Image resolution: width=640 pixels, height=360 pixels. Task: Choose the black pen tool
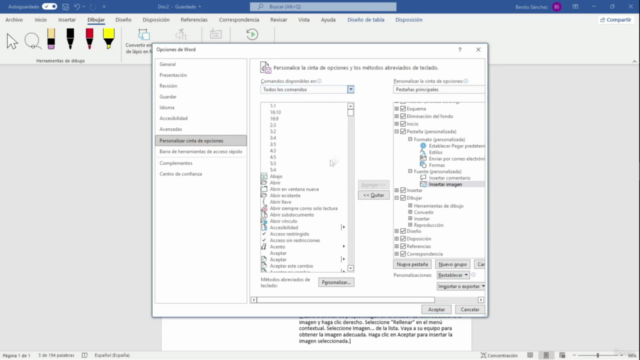click(x=70, y=39)
